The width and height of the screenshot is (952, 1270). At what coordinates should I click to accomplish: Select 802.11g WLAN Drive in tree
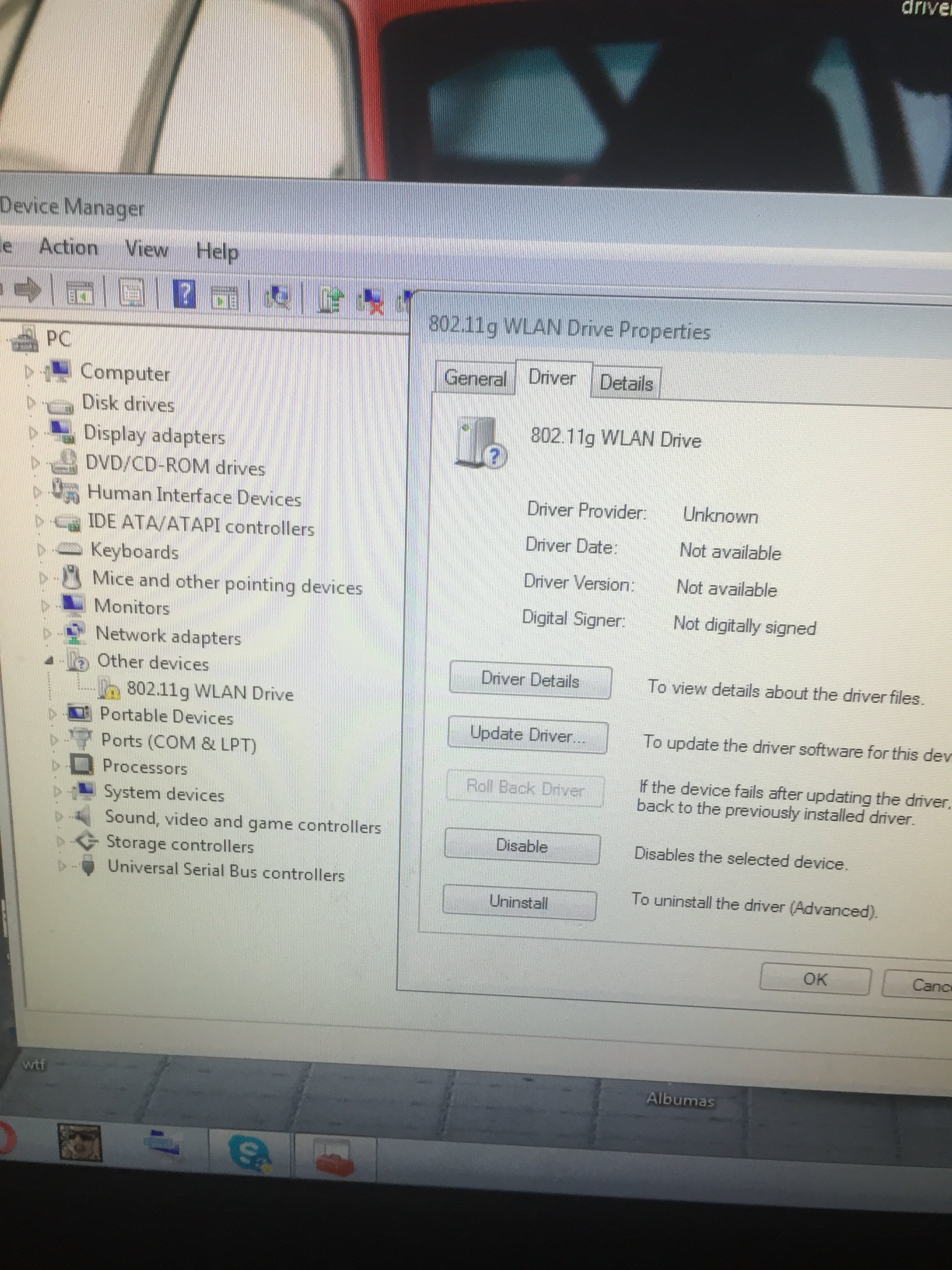pyautogui.click(x=210, y=691)
